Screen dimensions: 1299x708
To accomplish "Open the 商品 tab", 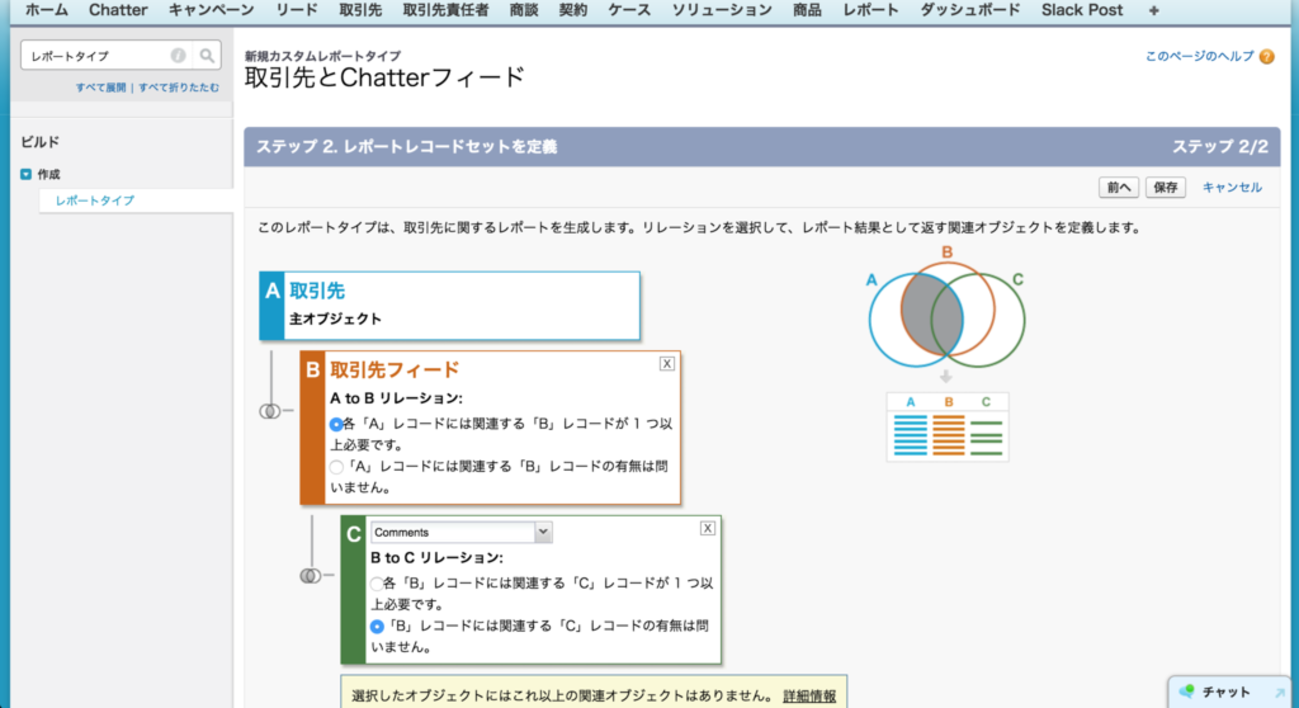I will click(x=807, y=10).
